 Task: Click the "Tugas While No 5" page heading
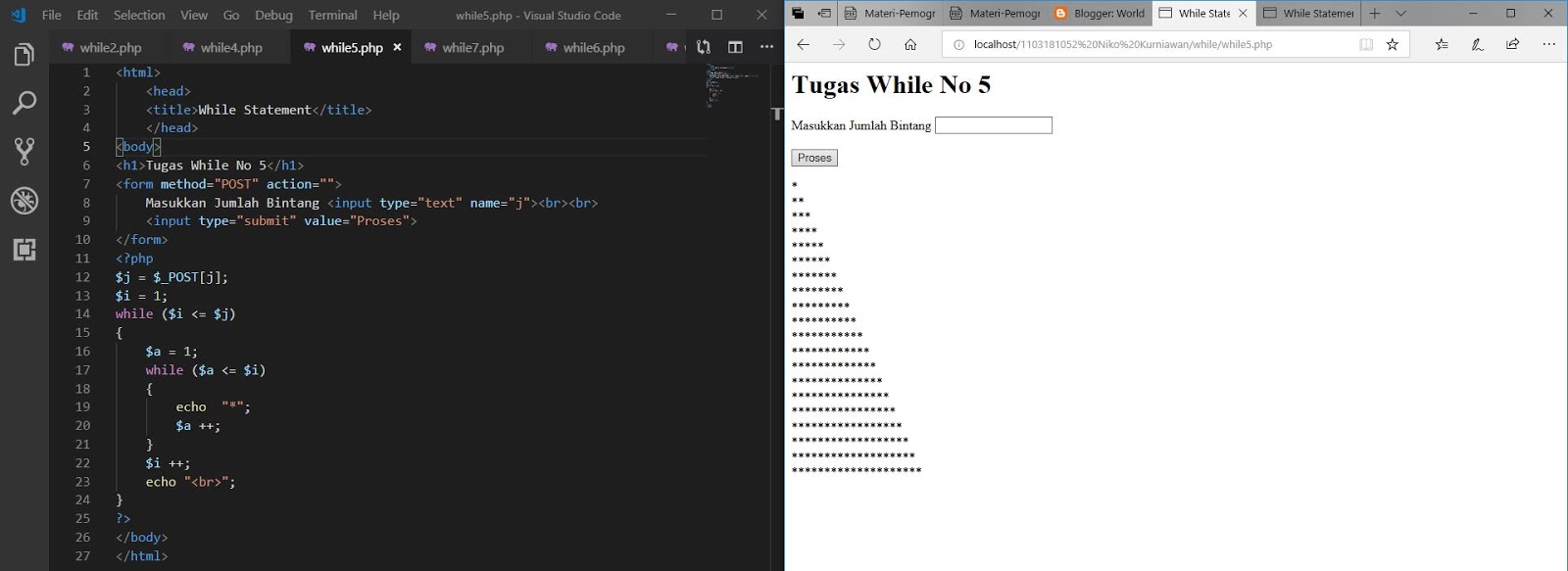[891, 85]
